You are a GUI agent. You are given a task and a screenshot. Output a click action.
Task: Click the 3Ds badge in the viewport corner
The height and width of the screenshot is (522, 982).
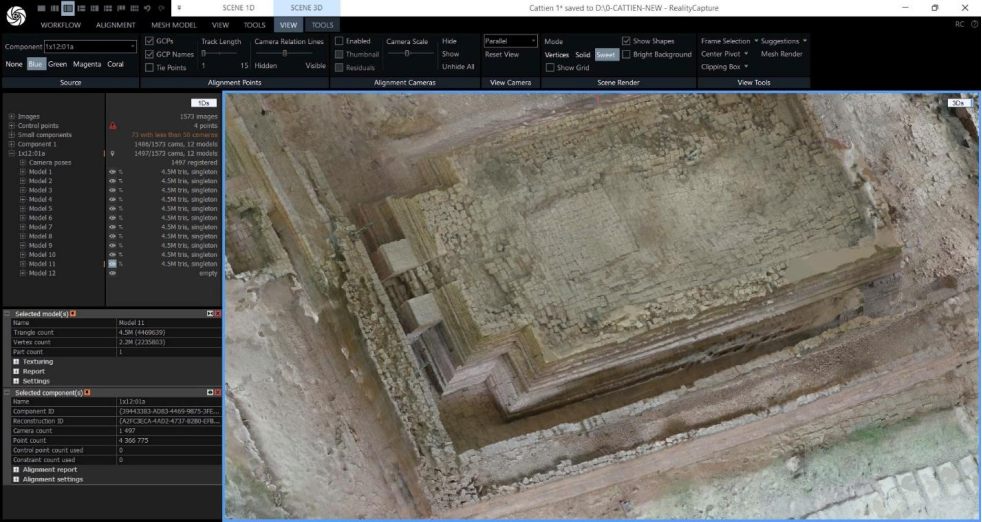(x=957, y=103)
